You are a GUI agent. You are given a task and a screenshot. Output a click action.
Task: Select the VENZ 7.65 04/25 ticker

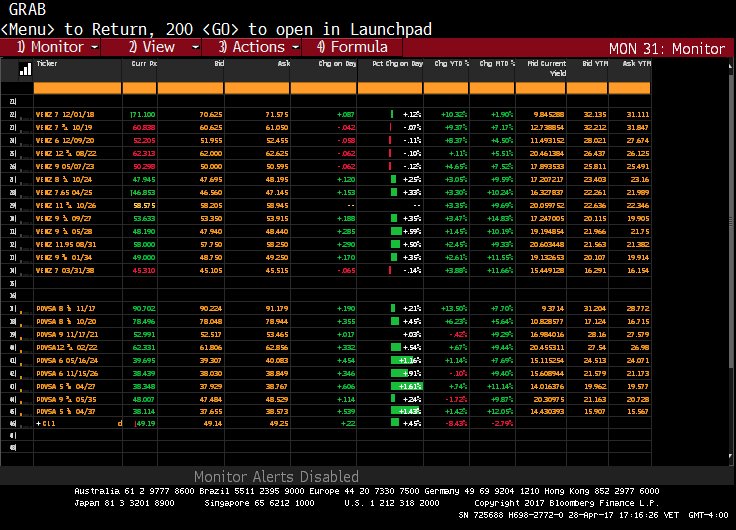click(64, 192)
